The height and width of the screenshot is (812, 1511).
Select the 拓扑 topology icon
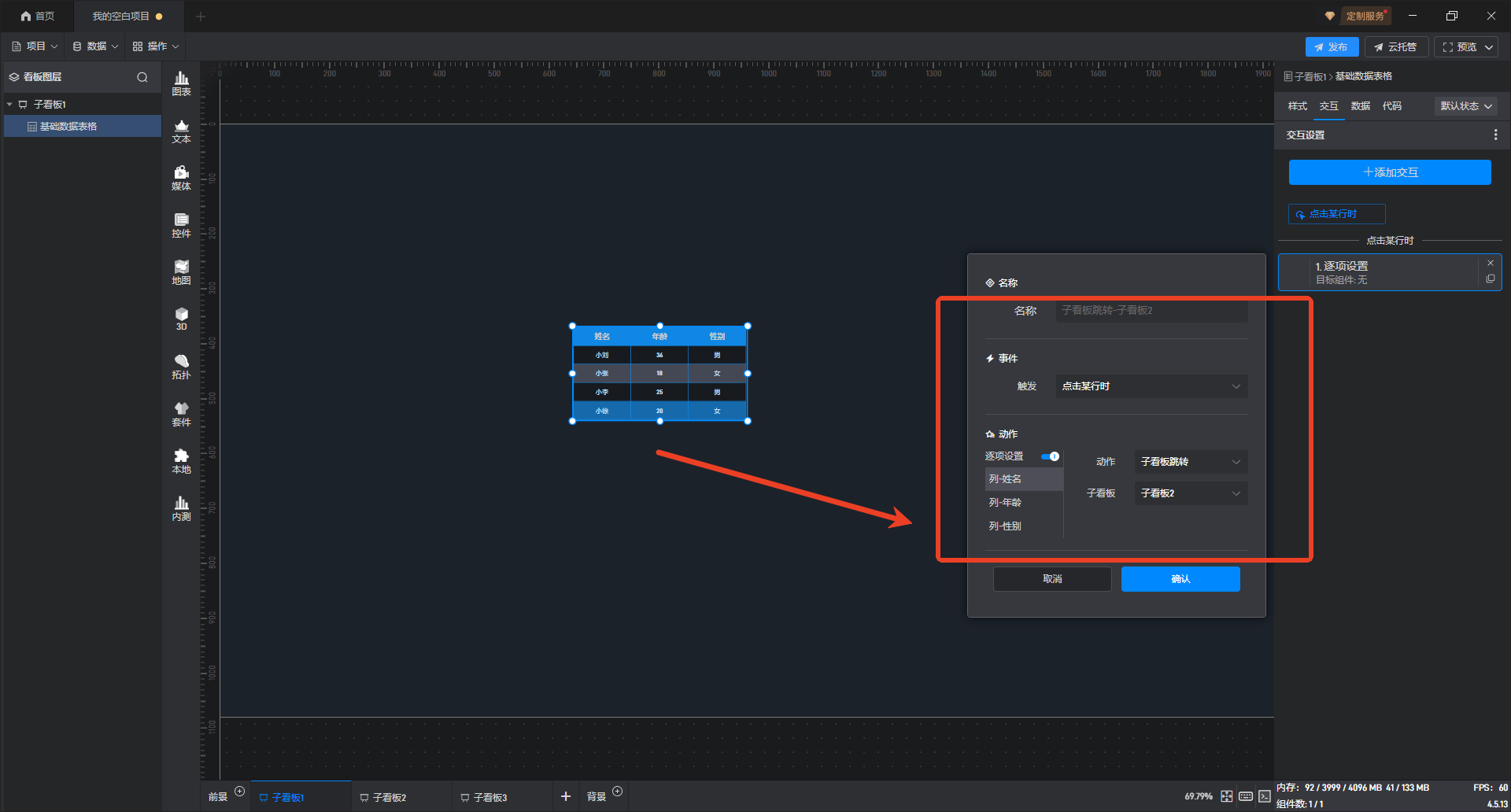pos(181,367)
